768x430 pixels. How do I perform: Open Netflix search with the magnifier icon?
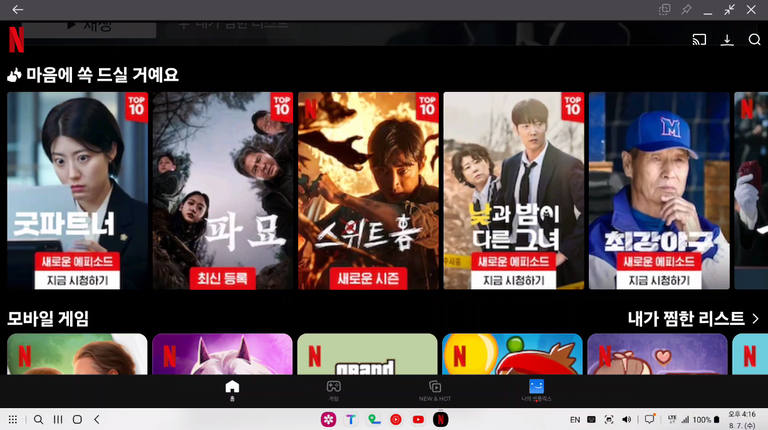754,40
